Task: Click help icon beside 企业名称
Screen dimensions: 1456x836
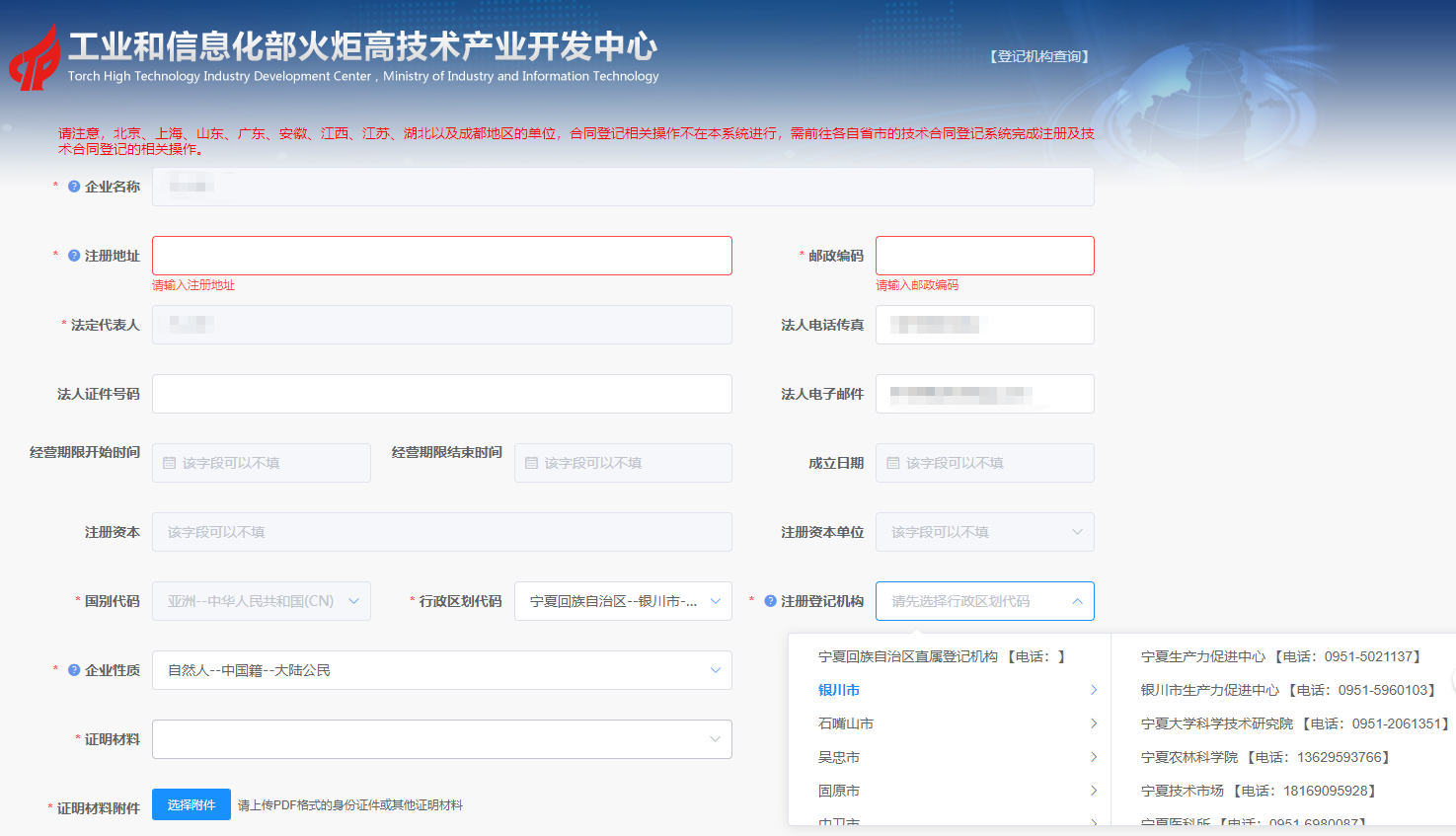Action: [x=74, y=187]
